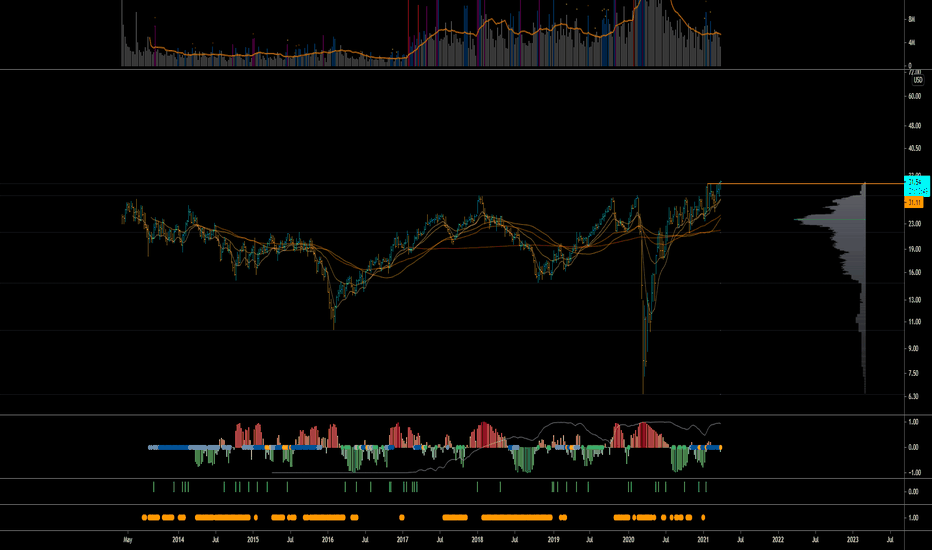Click the cyan 31.54 current price tag

pos(917,186)
